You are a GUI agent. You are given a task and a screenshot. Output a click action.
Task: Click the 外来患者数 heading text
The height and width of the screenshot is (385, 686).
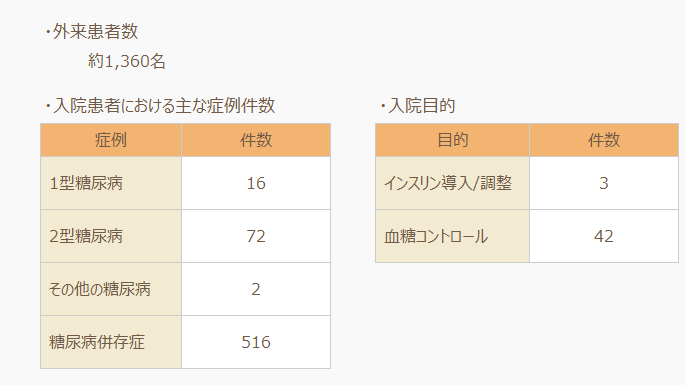(95, 32)
